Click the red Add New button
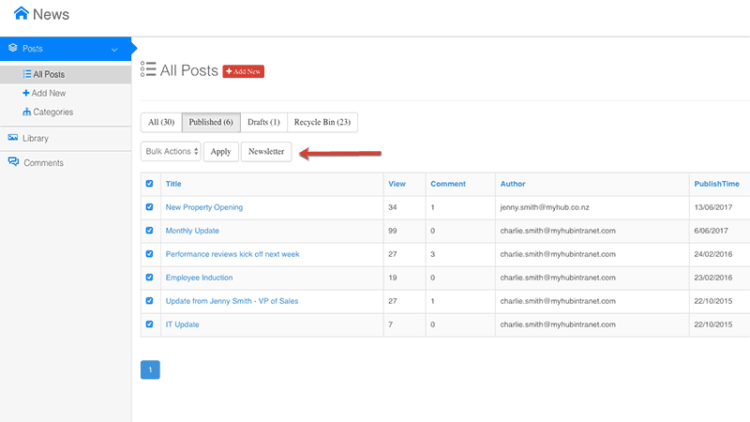Screen dimensions: 750x422 point(243,71)
